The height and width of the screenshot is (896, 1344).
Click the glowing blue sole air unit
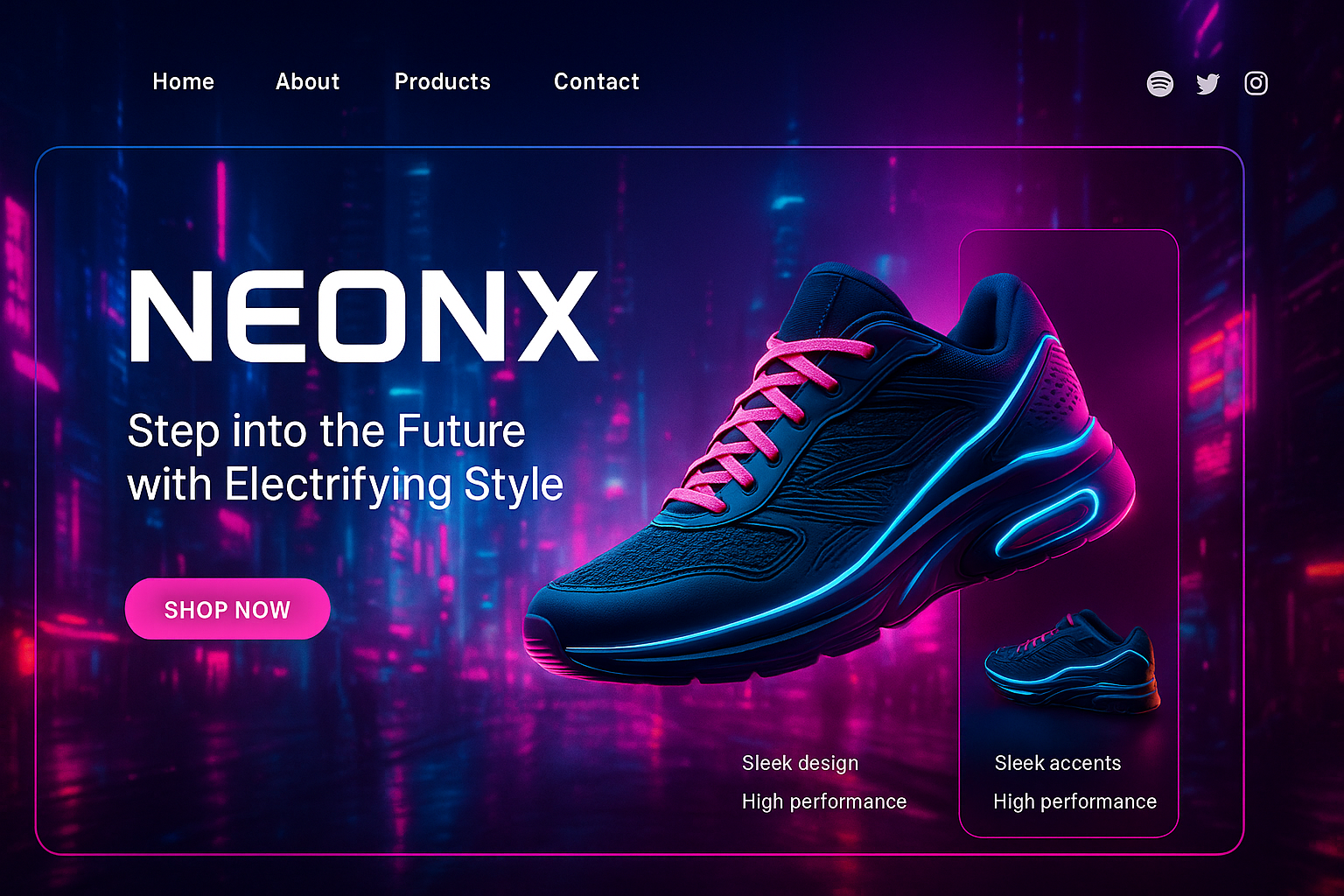point(1046,522)
